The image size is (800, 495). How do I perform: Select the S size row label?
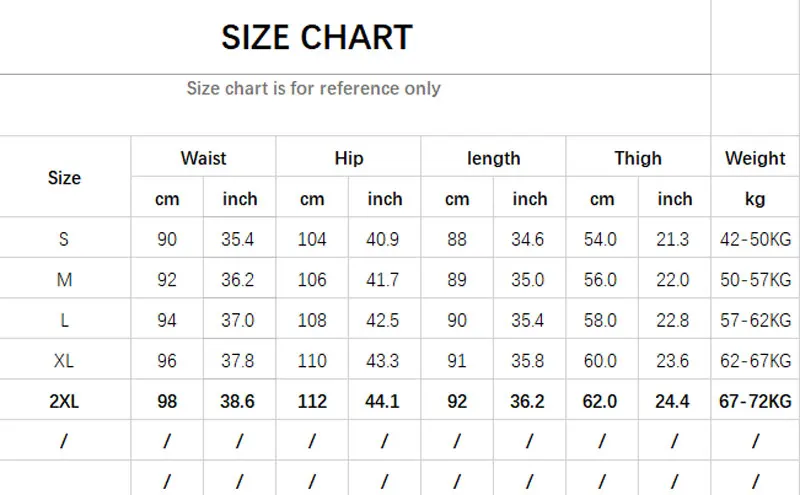[x=64, y=239]
